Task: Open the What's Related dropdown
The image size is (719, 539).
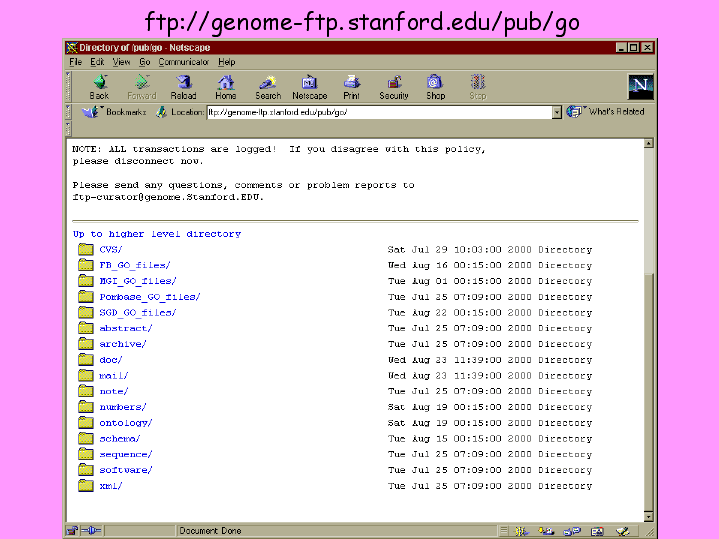Action: [x=606, y=112]
